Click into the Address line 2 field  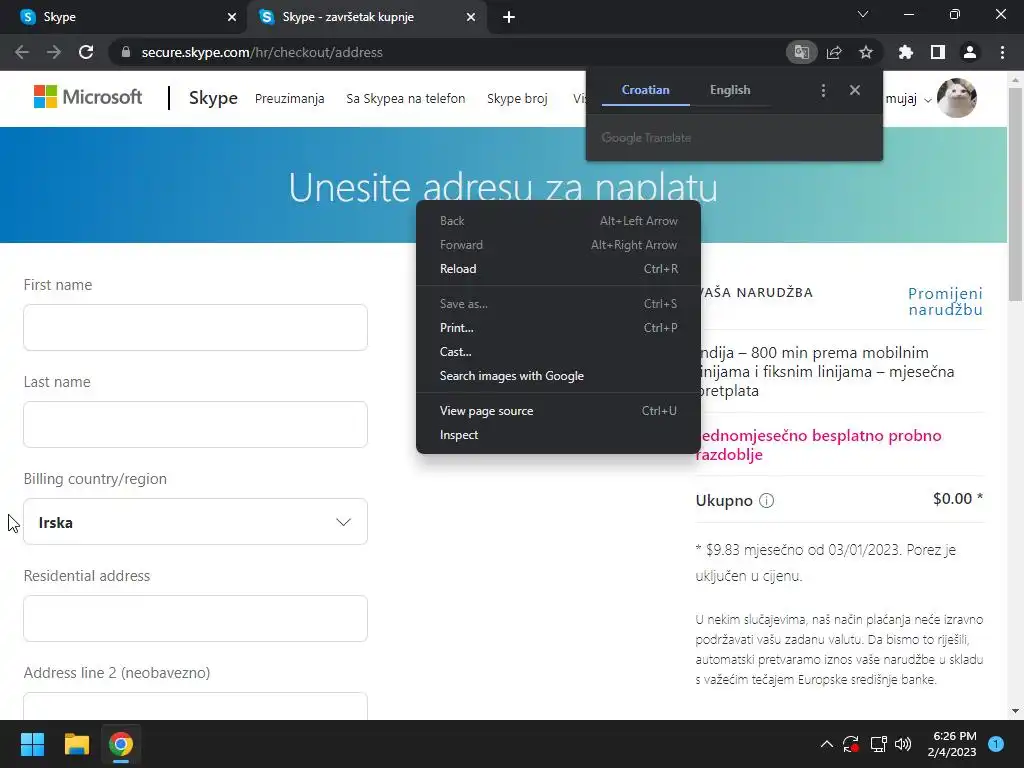195,707
